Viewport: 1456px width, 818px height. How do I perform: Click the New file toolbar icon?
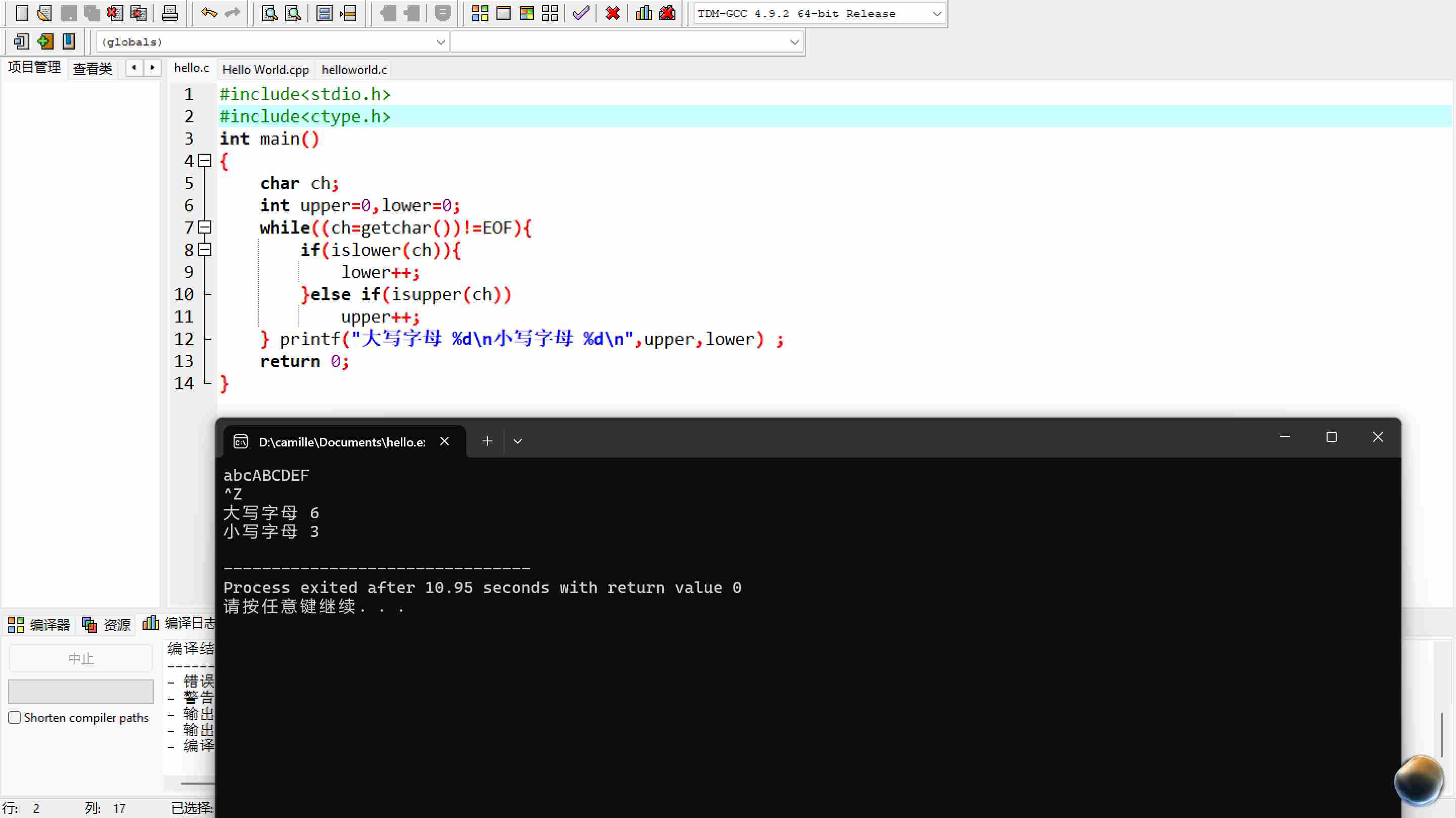click(21, 13)
